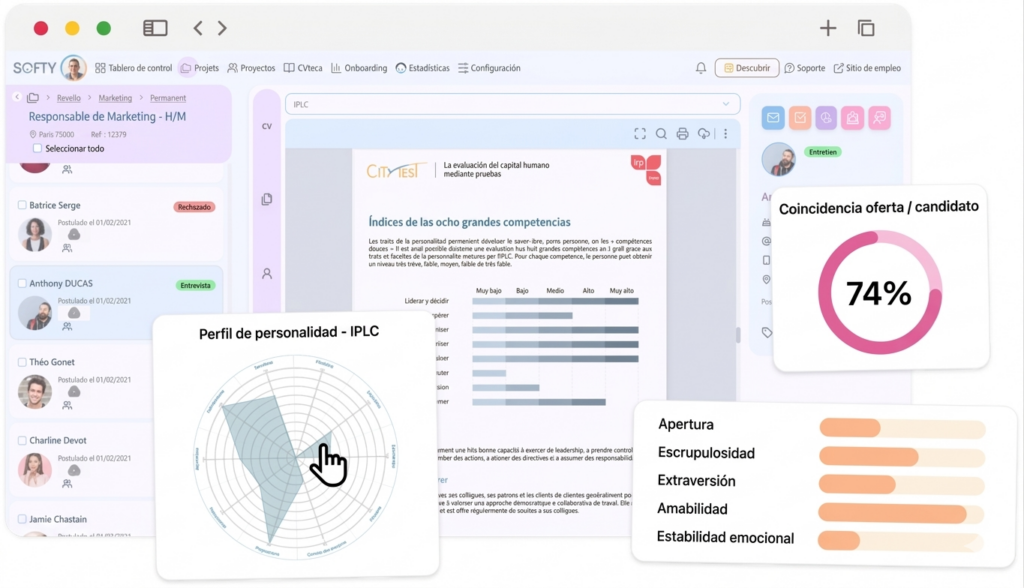
Task: Click the 74% match donut chart
Action: click(879, 292)
